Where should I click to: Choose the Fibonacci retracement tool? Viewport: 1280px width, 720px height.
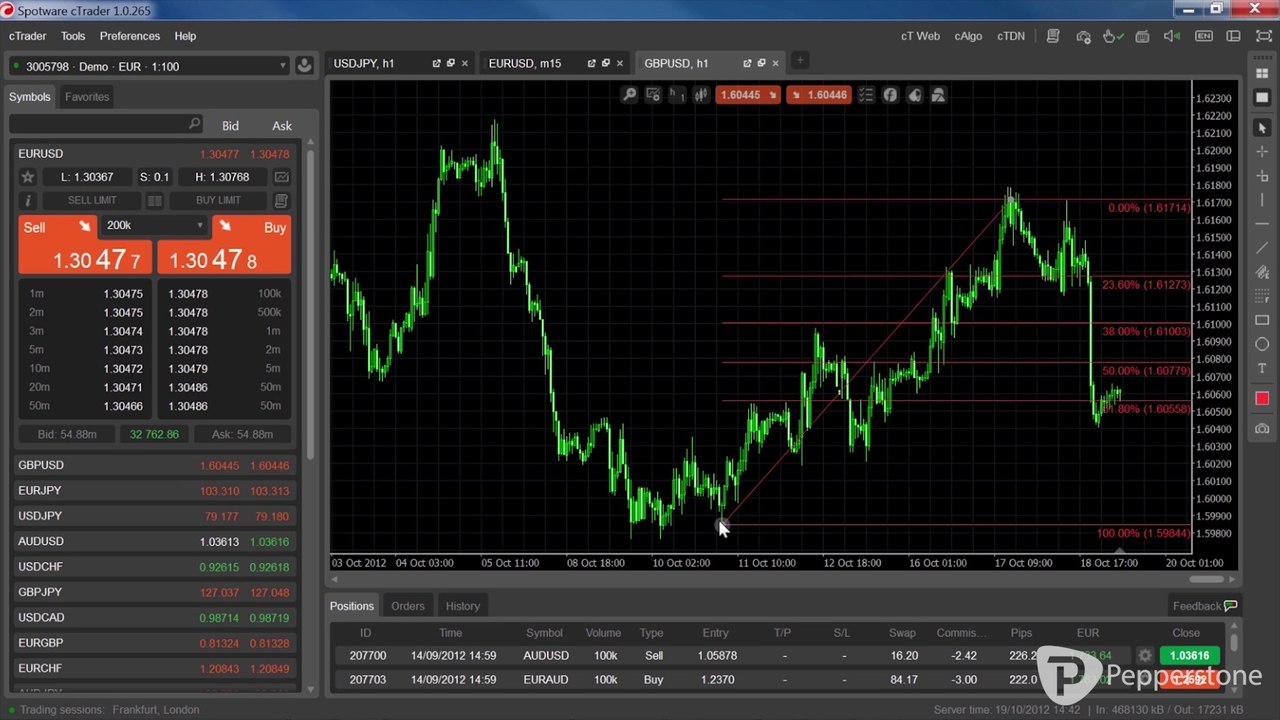click(x=1262, y=296)
